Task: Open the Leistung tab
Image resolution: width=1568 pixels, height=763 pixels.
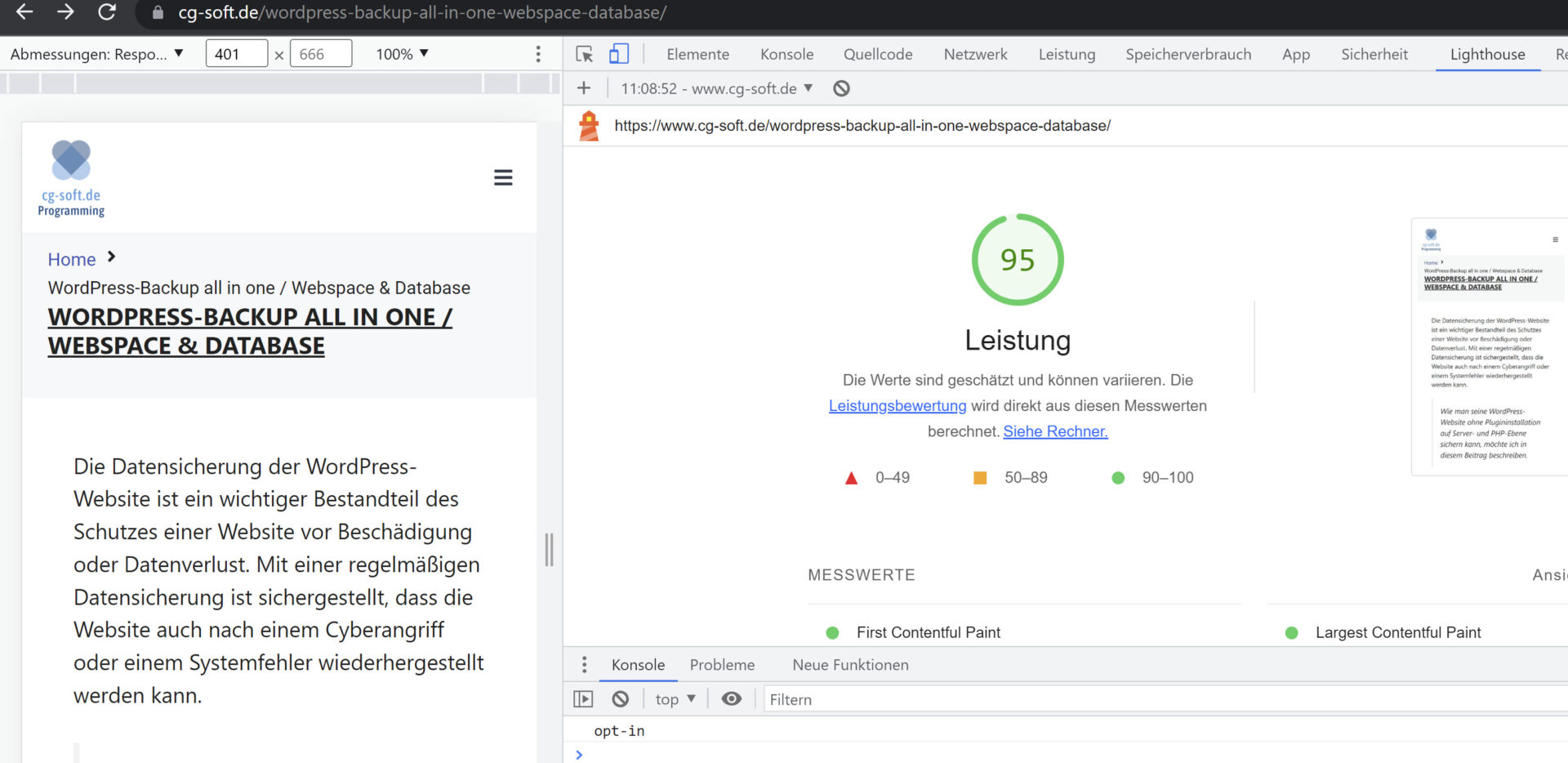Action: coord(1067,54)
